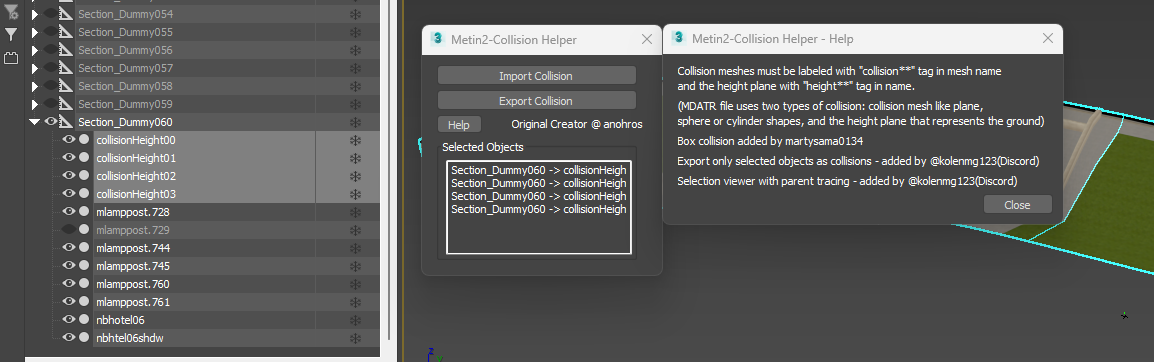Click helper icon of Section_Dummy058

click(x=66, y=86)
